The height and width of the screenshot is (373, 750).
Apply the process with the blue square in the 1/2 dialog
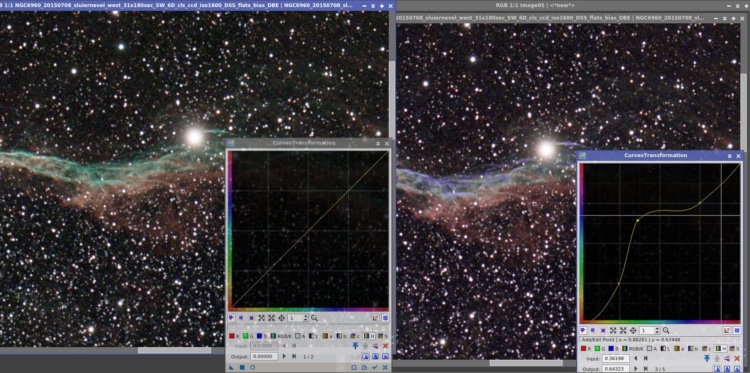point(242,367)
